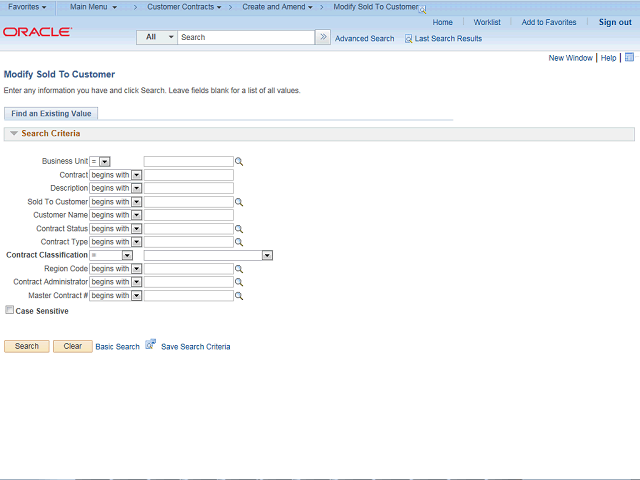Open the Main Menu dropdown
This screenshot has width=640, height=480.
click(93, 7)
